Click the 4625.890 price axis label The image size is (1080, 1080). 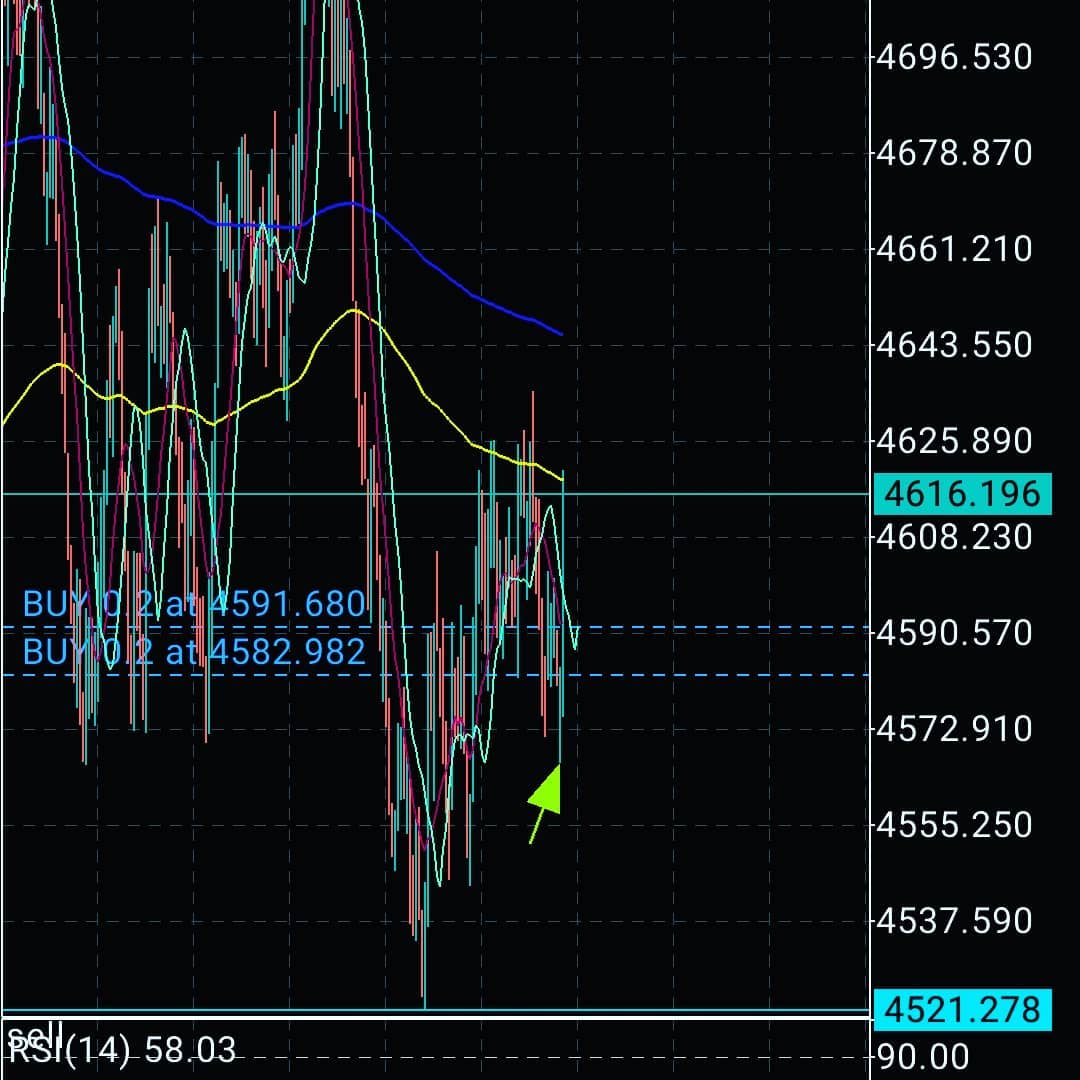(x=954, y=441)
